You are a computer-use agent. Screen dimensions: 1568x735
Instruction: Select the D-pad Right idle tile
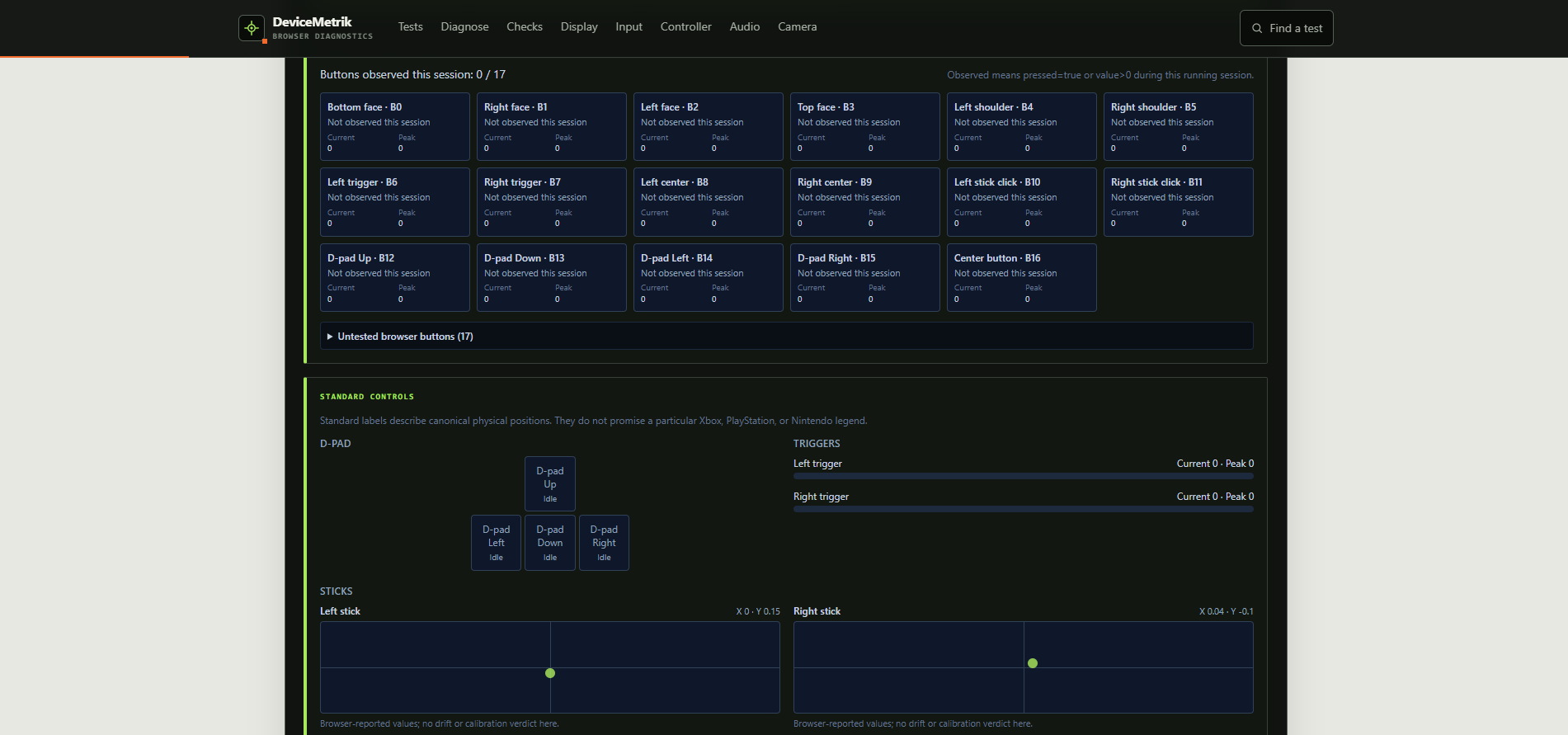[604, 543]
